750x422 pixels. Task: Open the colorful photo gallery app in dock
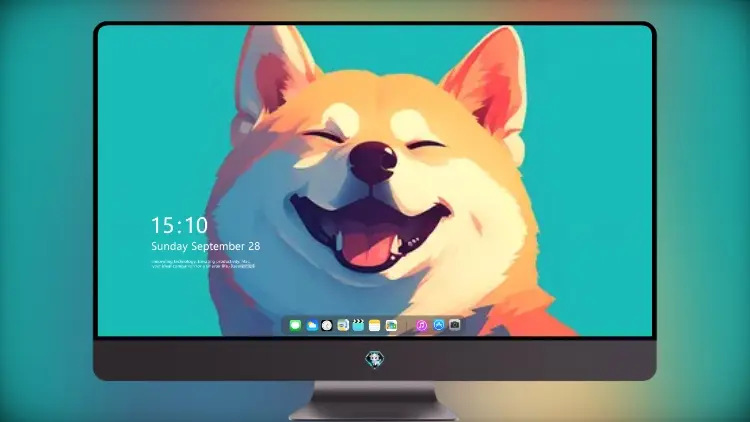point(391,325)
